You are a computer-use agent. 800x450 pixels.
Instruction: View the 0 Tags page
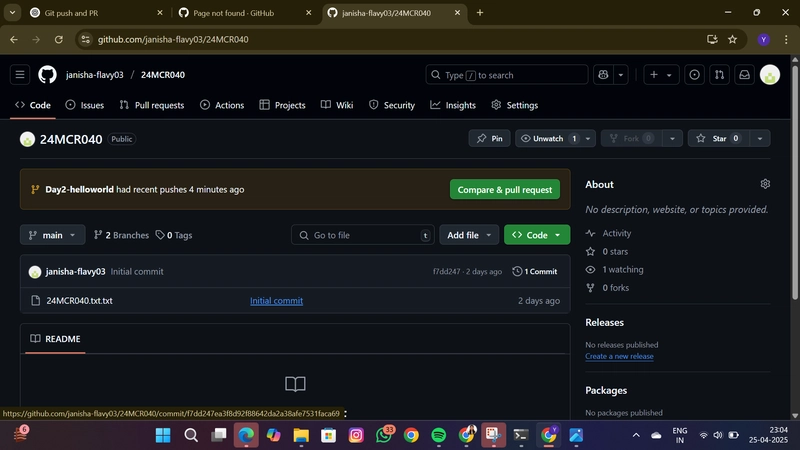[174, 235]
